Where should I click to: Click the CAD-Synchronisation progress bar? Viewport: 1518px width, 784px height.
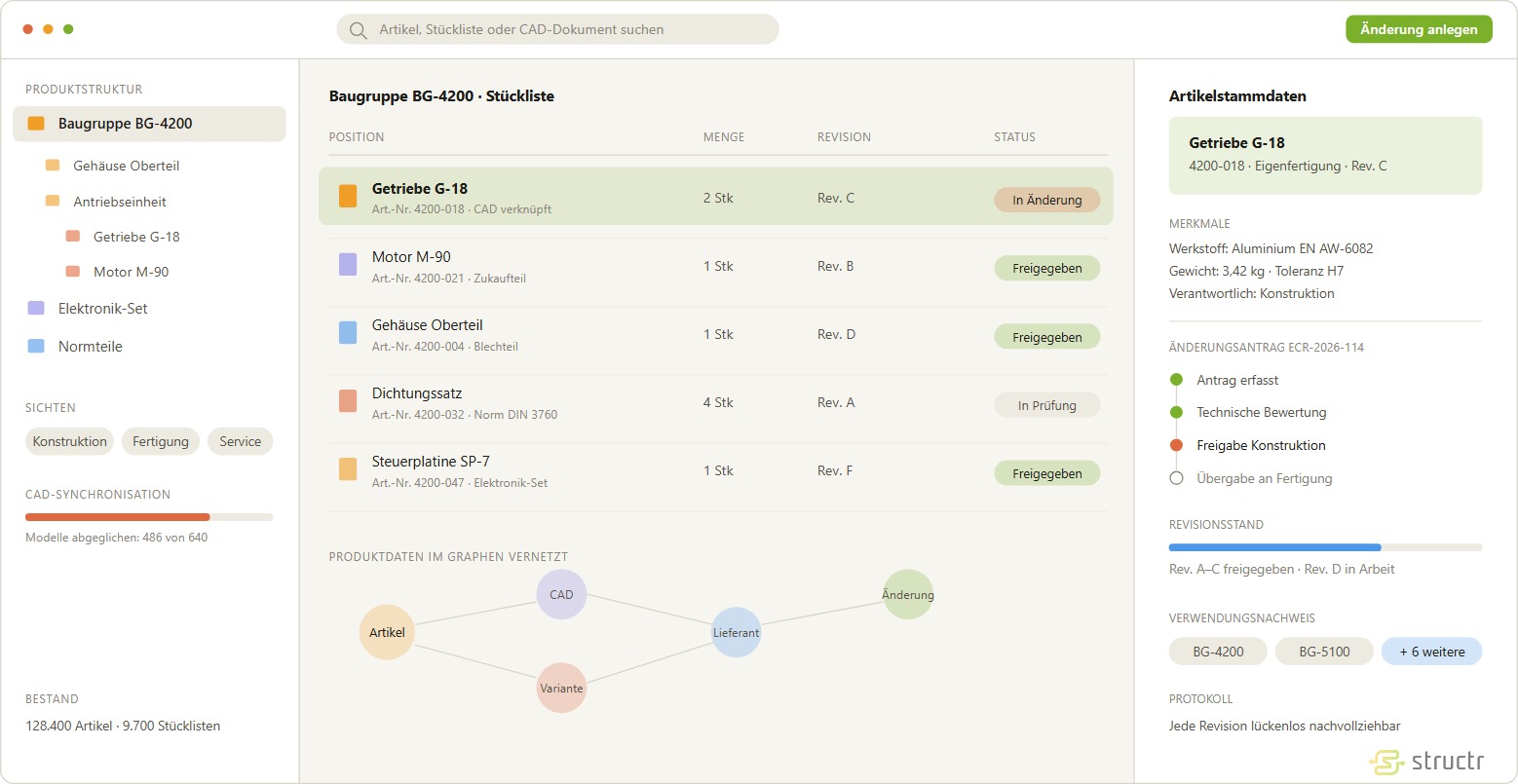[149, 517]
